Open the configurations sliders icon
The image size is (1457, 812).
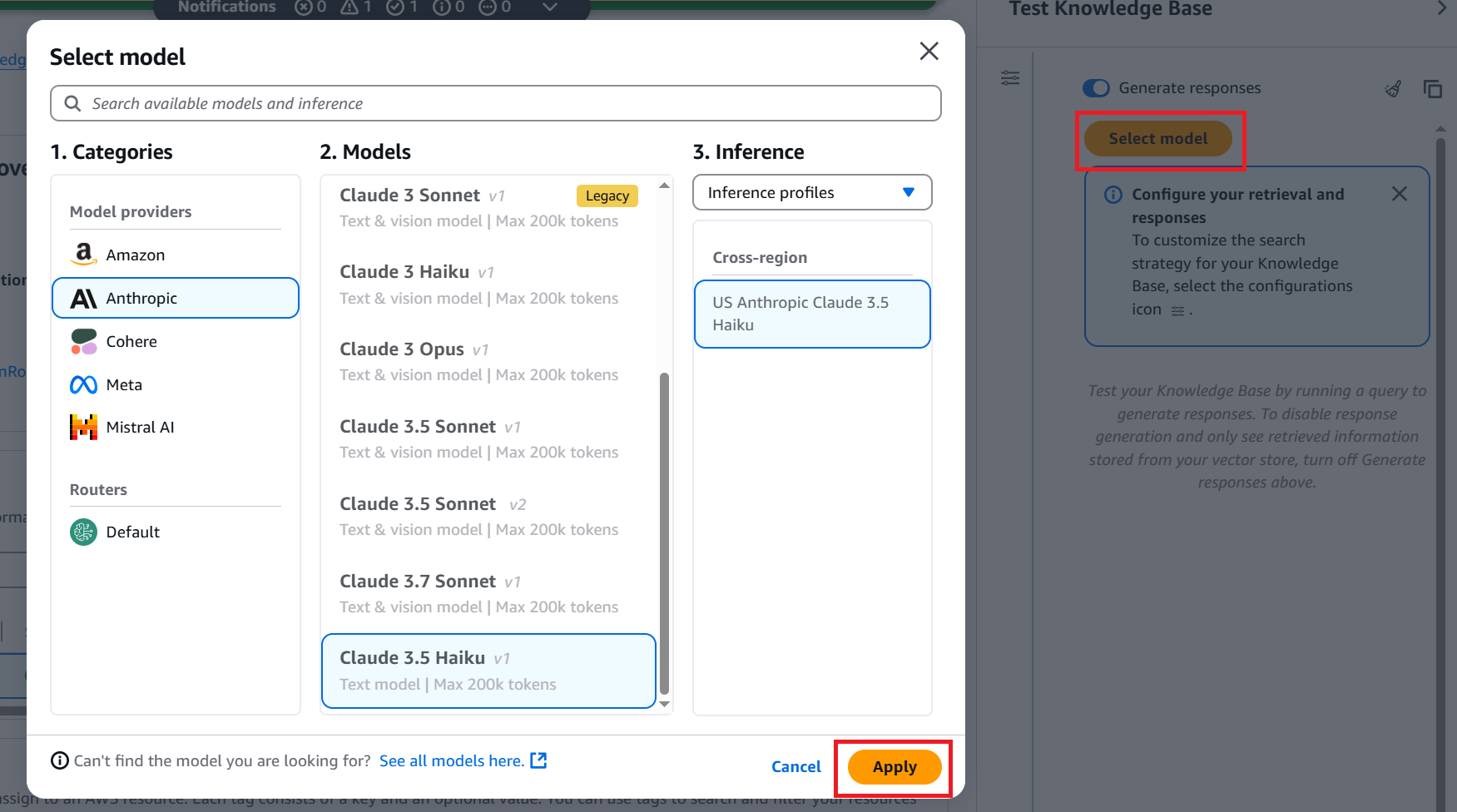click(1010, 78)
